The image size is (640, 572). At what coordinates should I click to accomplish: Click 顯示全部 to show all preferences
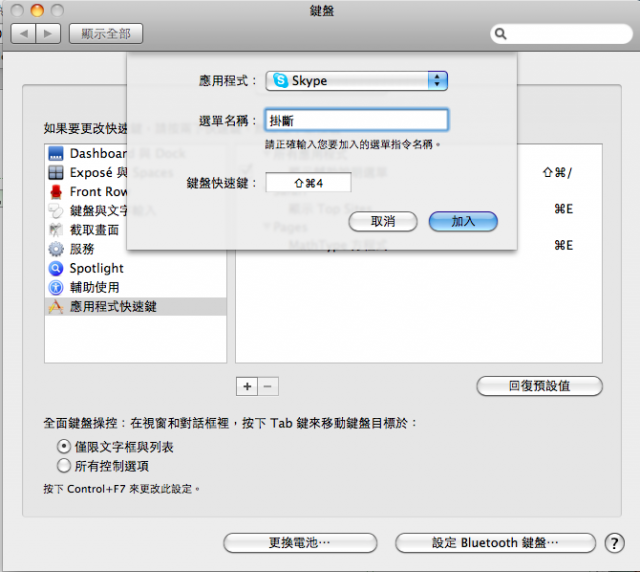coord(106,33)
